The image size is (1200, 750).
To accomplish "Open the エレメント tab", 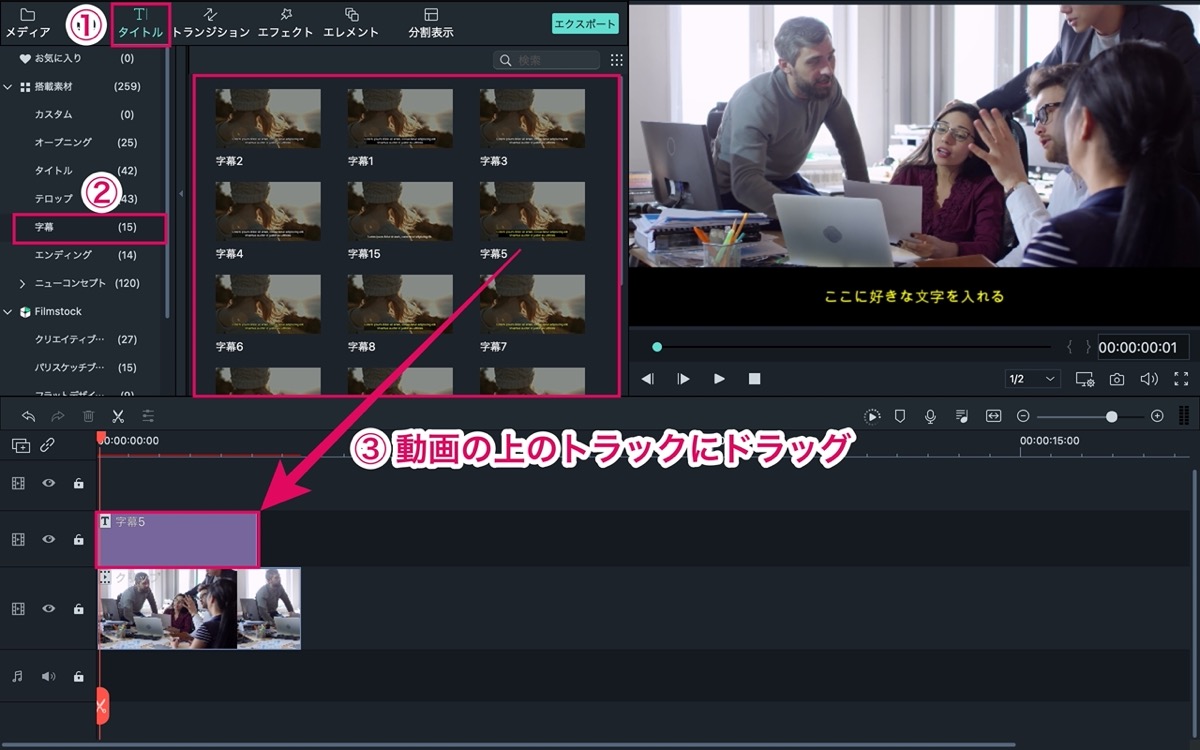I will point(351,23).
